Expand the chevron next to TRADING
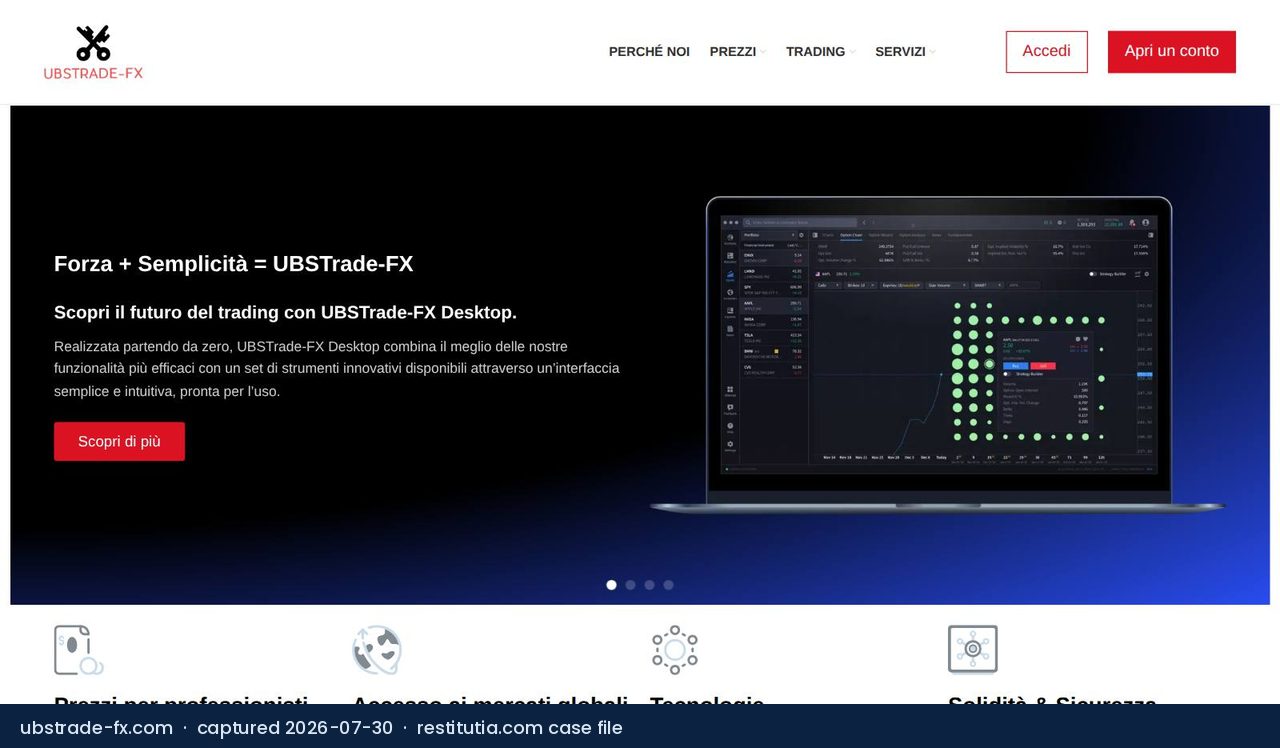 coord(852,52)
